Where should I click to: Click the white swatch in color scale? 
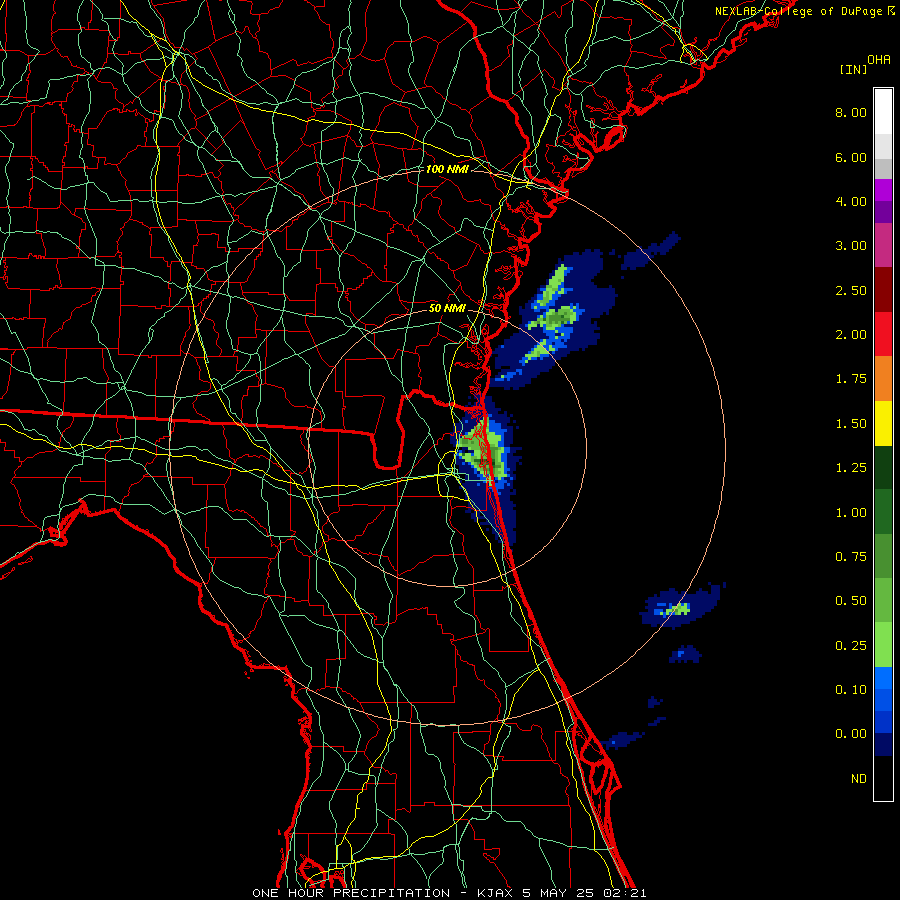coord(883,112)
